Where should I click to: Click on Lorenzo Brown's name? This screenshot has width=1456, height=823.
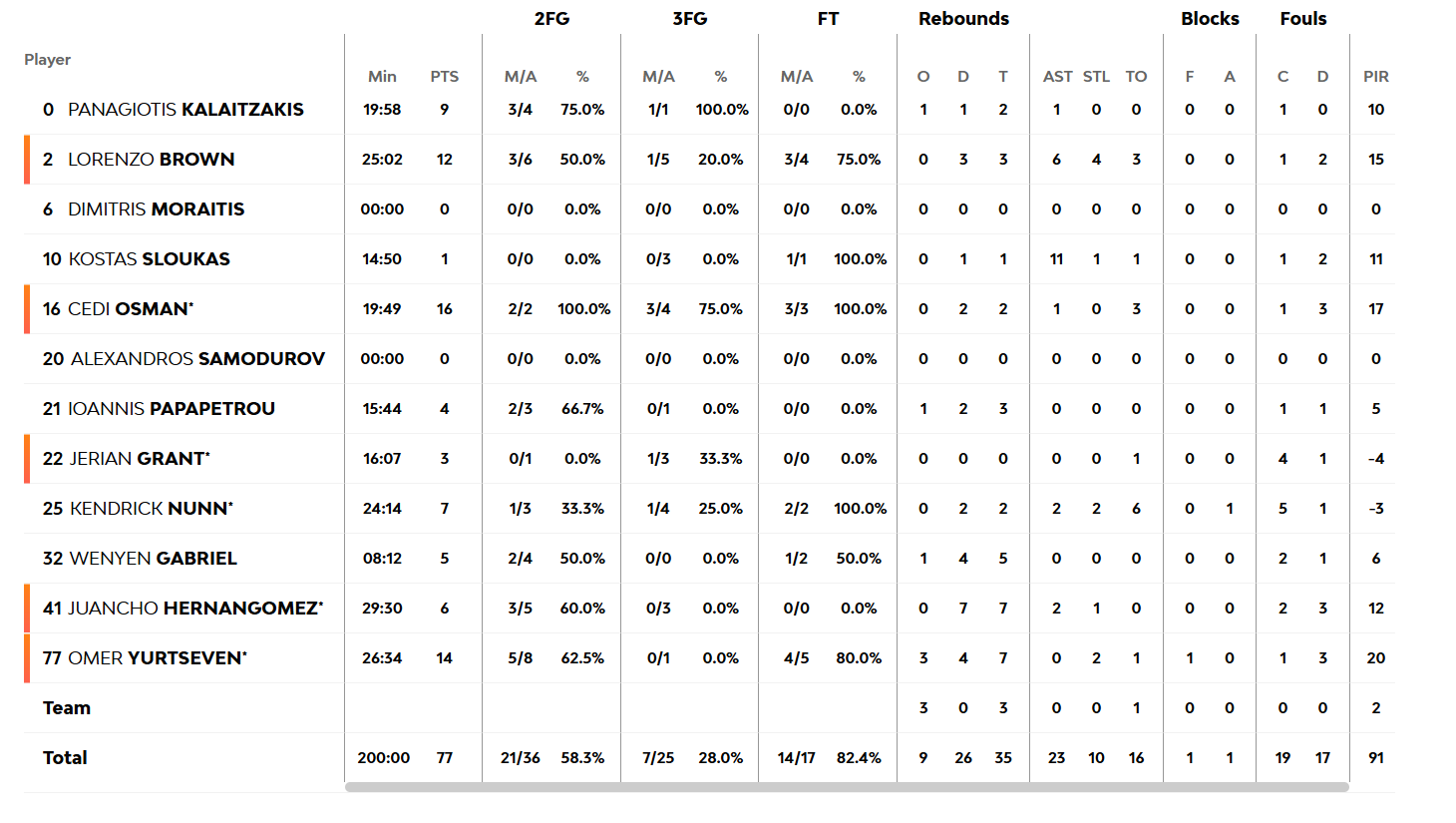click(152, 160)
